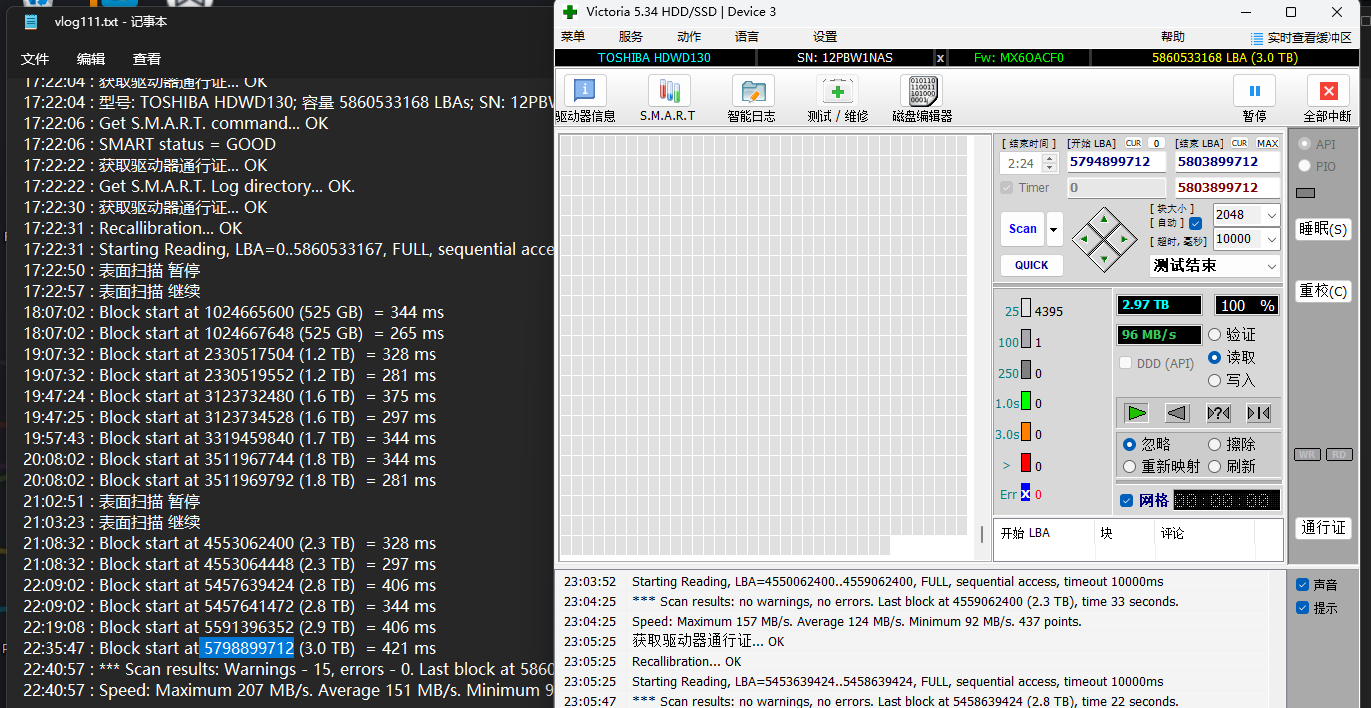The width and height of the screenshot is (1371, 708).
Task: Open the timeout 10000 dropdown
Action: (x=1271, y=239)
